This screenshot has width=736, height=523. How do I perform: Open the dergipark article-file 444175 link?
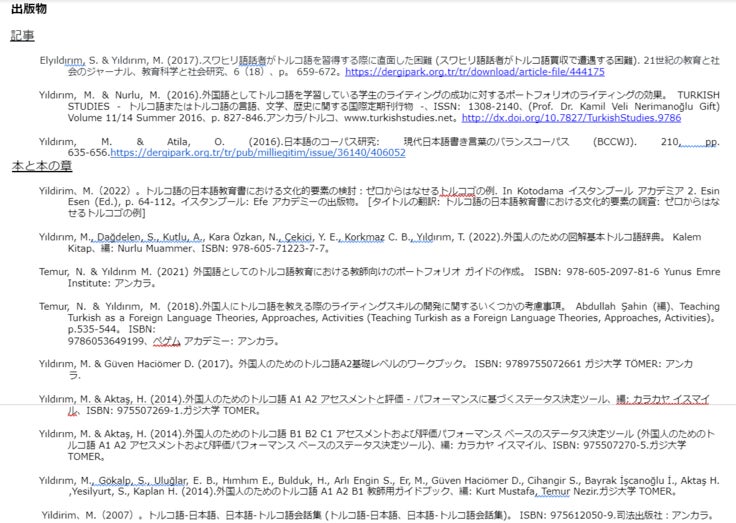tap(474, 72)
